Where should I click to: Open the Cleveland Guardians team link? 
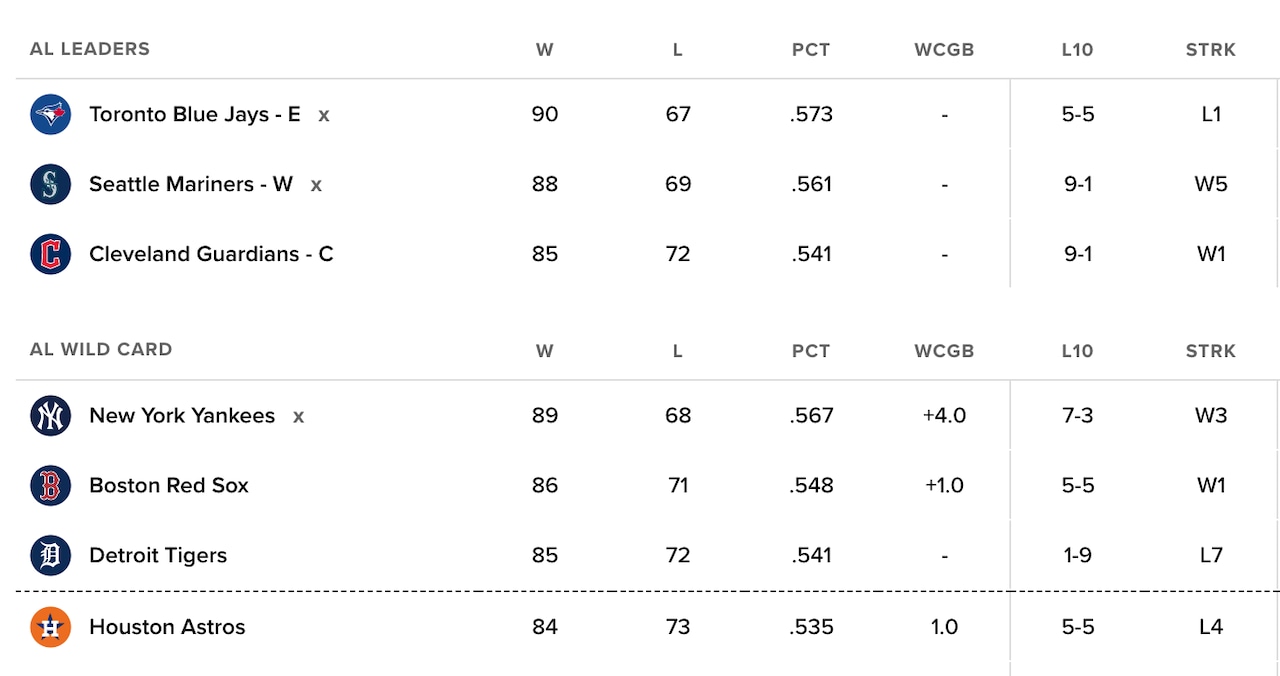click(x=210, y=254)
